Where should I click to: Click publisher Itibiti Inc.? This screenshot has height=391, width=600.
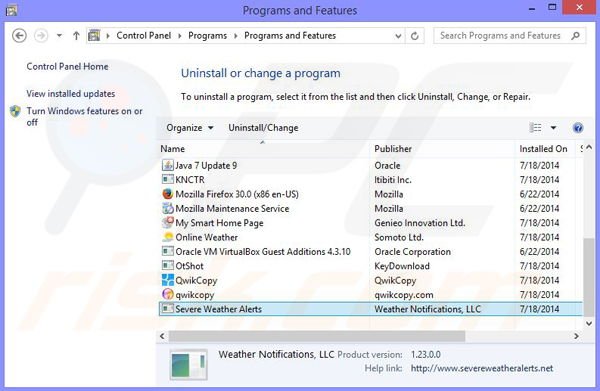pos(393,180)
